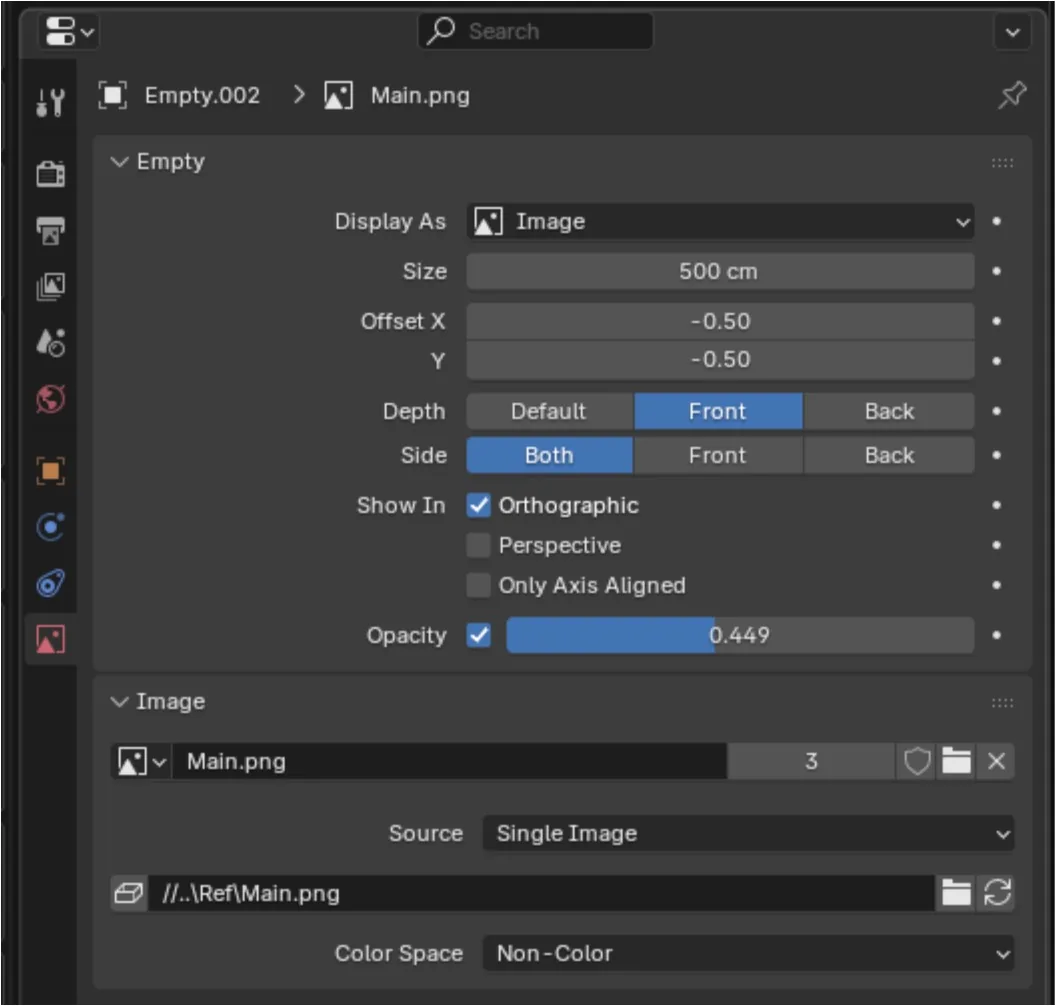
Task: Reload the image with refresh icon
Action: (997, 894)
